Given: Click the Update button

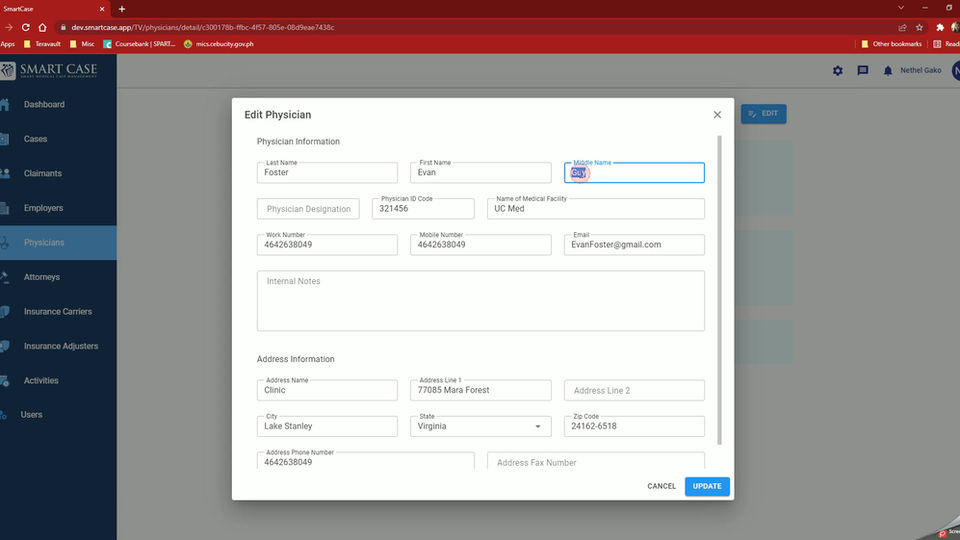Looking at the screenshot, I should tap(707, 486).
